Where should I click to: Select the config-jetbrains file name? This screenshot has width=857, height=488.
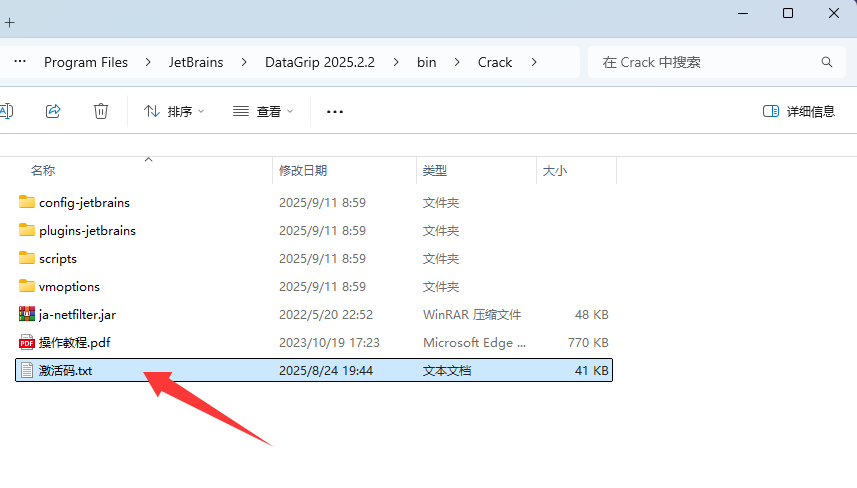coord(84,203)
